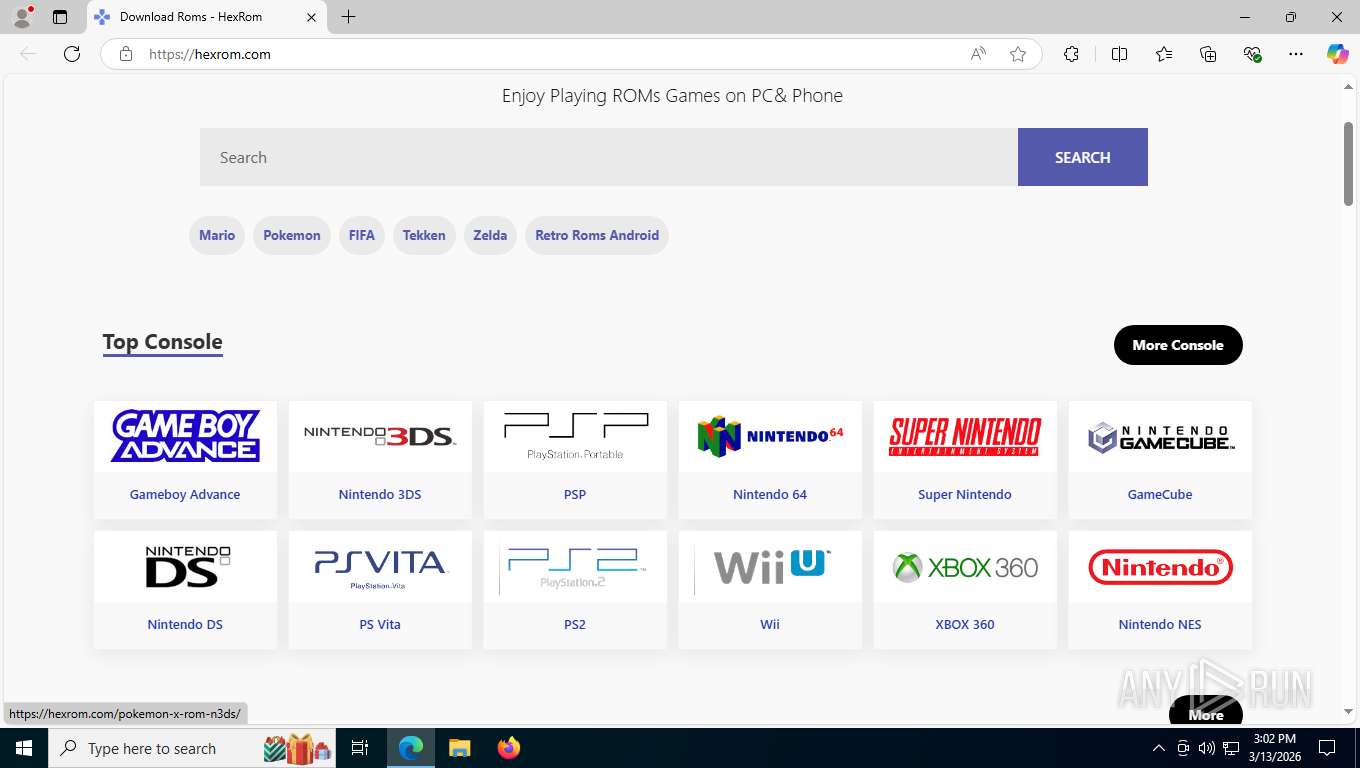The height and width of the screenshot is (768, 1360).
Task: Click the taskbar search box
Action: (x=192, y=748)
